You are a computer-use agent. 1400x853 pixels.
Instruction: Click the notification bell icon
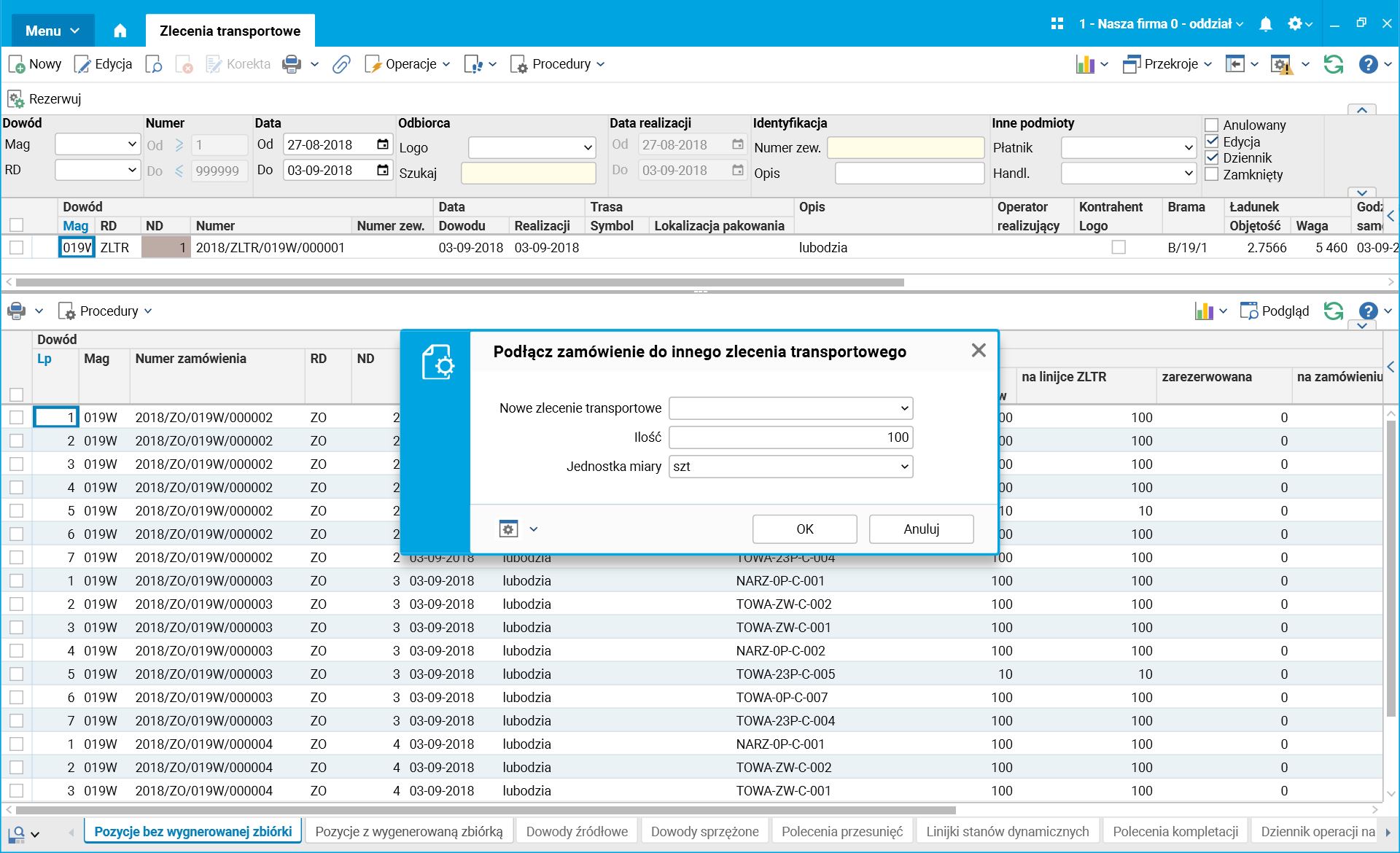click(x=1266, y=24)
